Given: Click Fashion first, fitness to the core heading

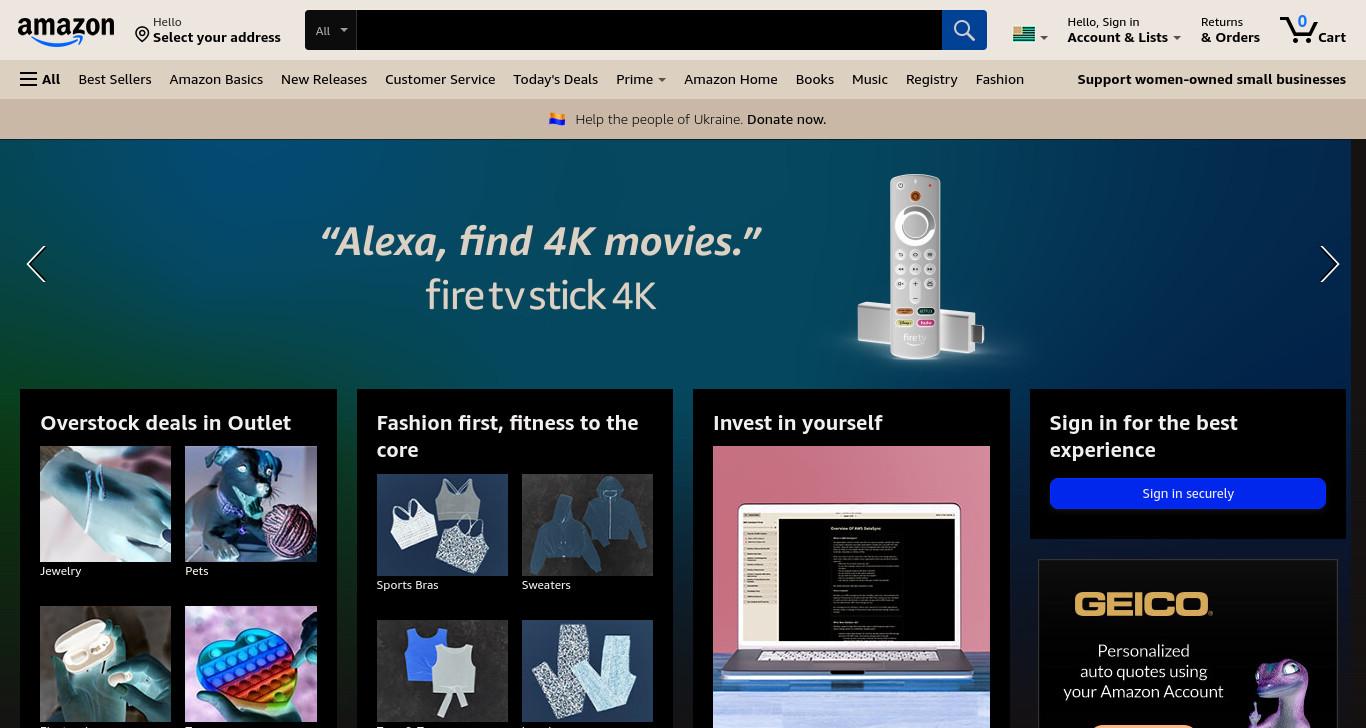Looking at the screenshot, I should (x=507, y=436).
